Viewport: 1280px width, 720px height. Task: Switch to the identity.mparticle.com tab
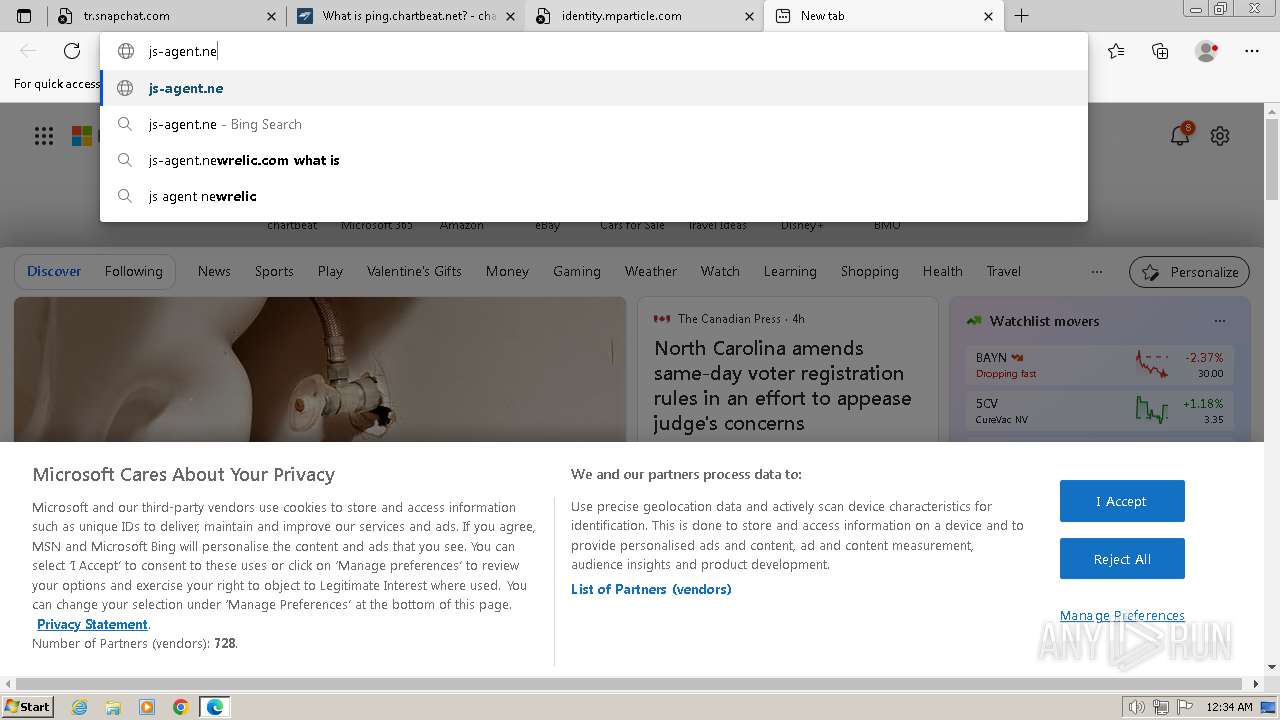pyautogui.click(x=644, y=16)
